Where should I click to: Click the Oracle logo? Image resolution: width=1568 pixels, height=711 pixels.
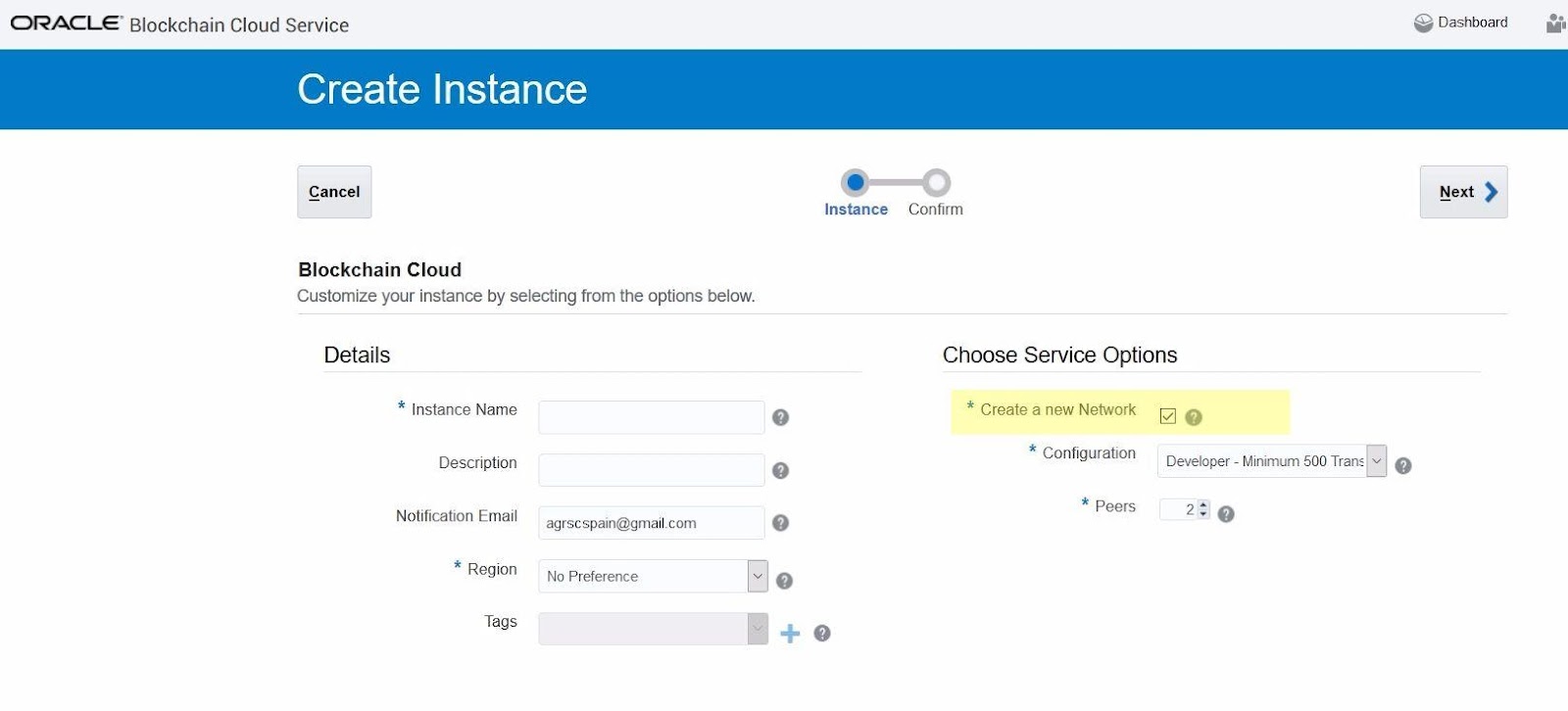(x=66, y=23)
